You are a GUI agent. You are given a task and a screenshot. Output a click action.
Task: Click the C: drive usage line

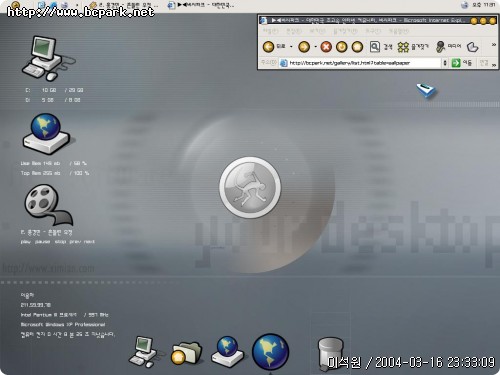[54, 90]
